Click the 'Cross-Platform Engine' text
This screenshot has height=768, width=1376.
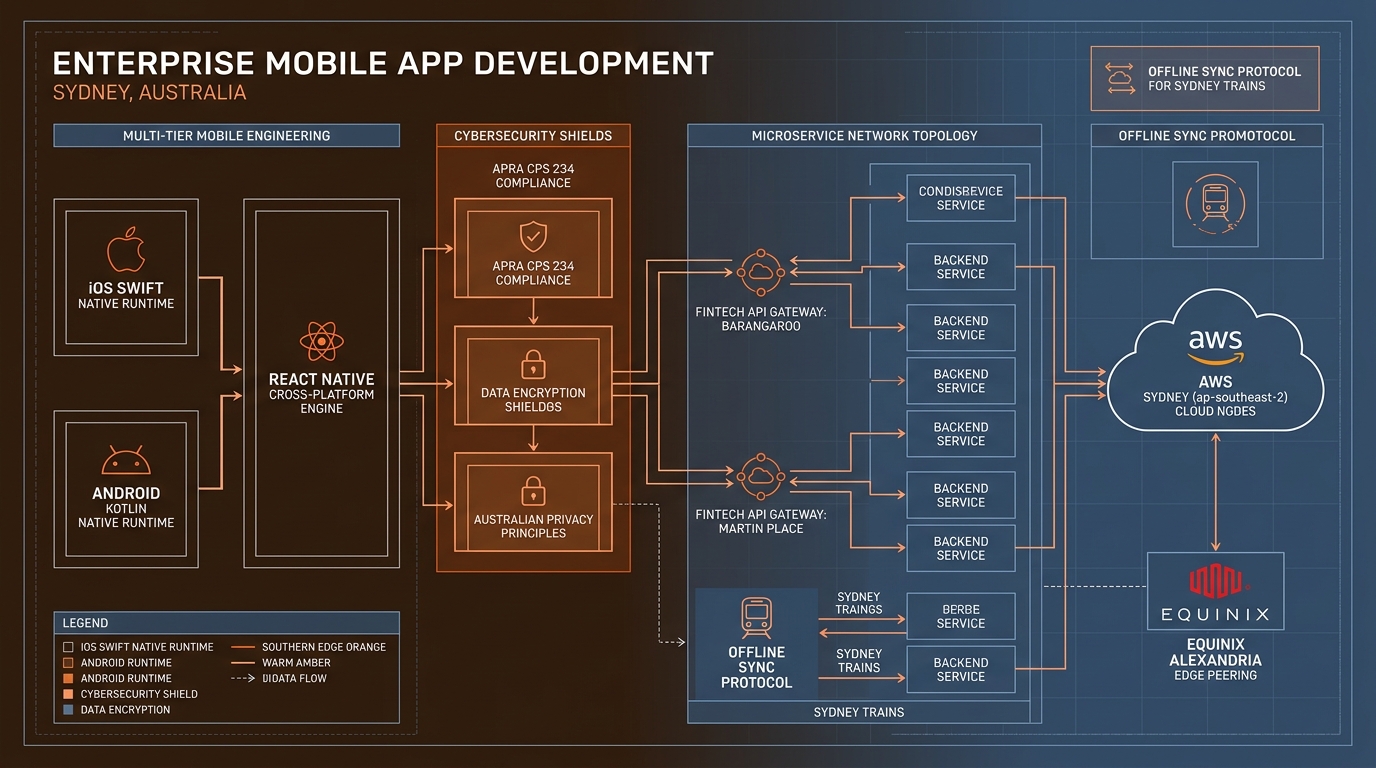click(x=321, y=402)
